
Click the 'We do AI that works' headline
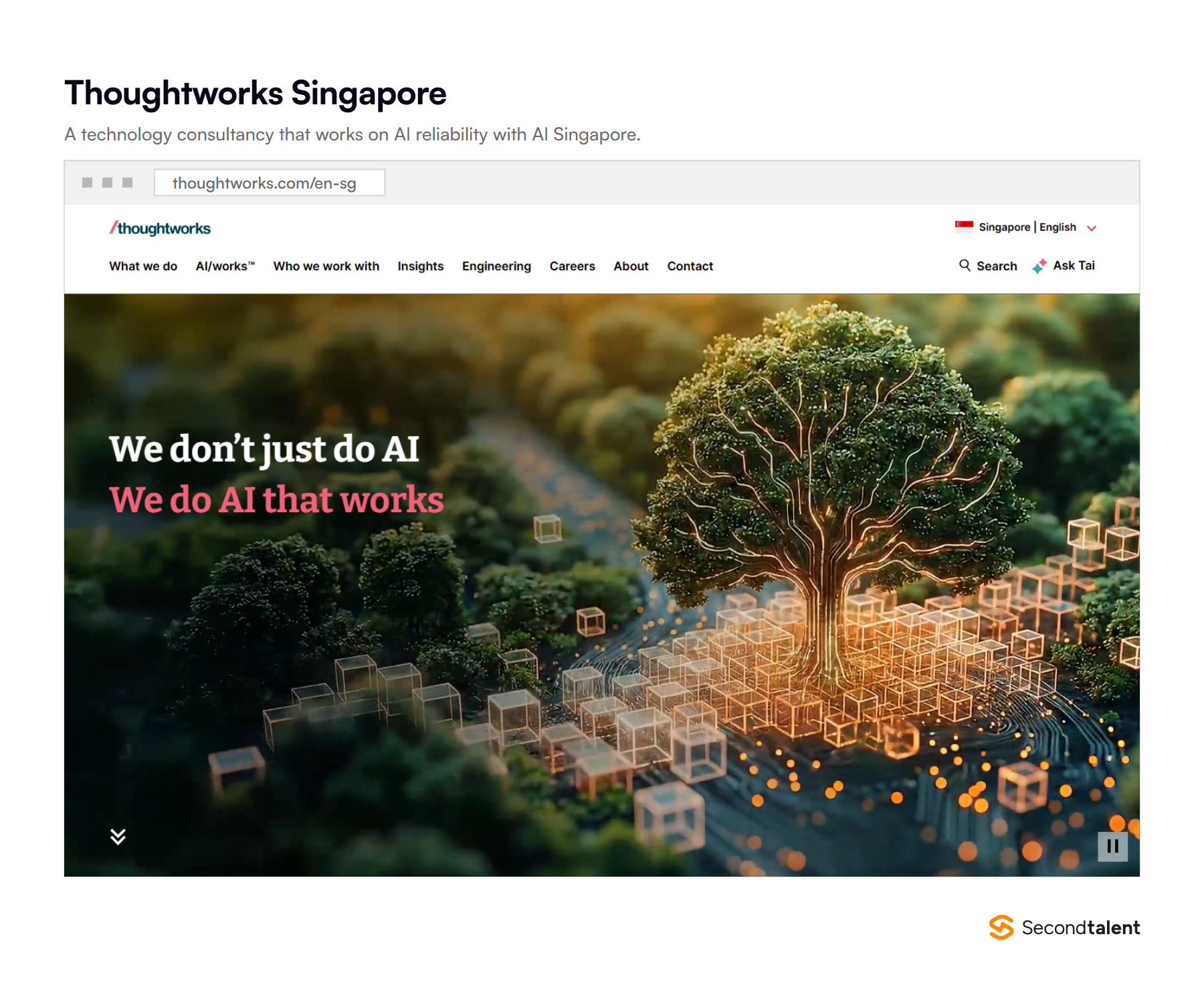276,500
